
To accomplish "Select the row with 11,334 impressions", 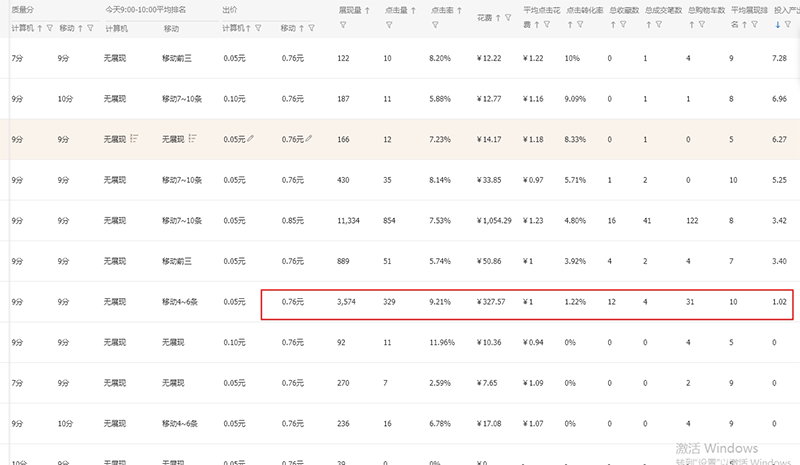I will (349, 220).
